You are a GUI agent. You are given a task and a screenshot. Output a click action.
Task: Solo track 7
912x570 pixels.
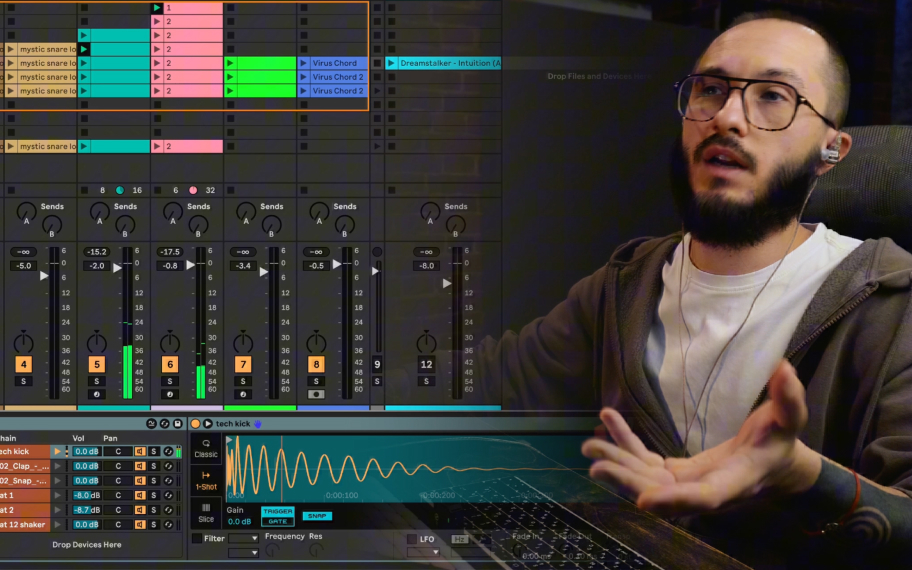243,381
